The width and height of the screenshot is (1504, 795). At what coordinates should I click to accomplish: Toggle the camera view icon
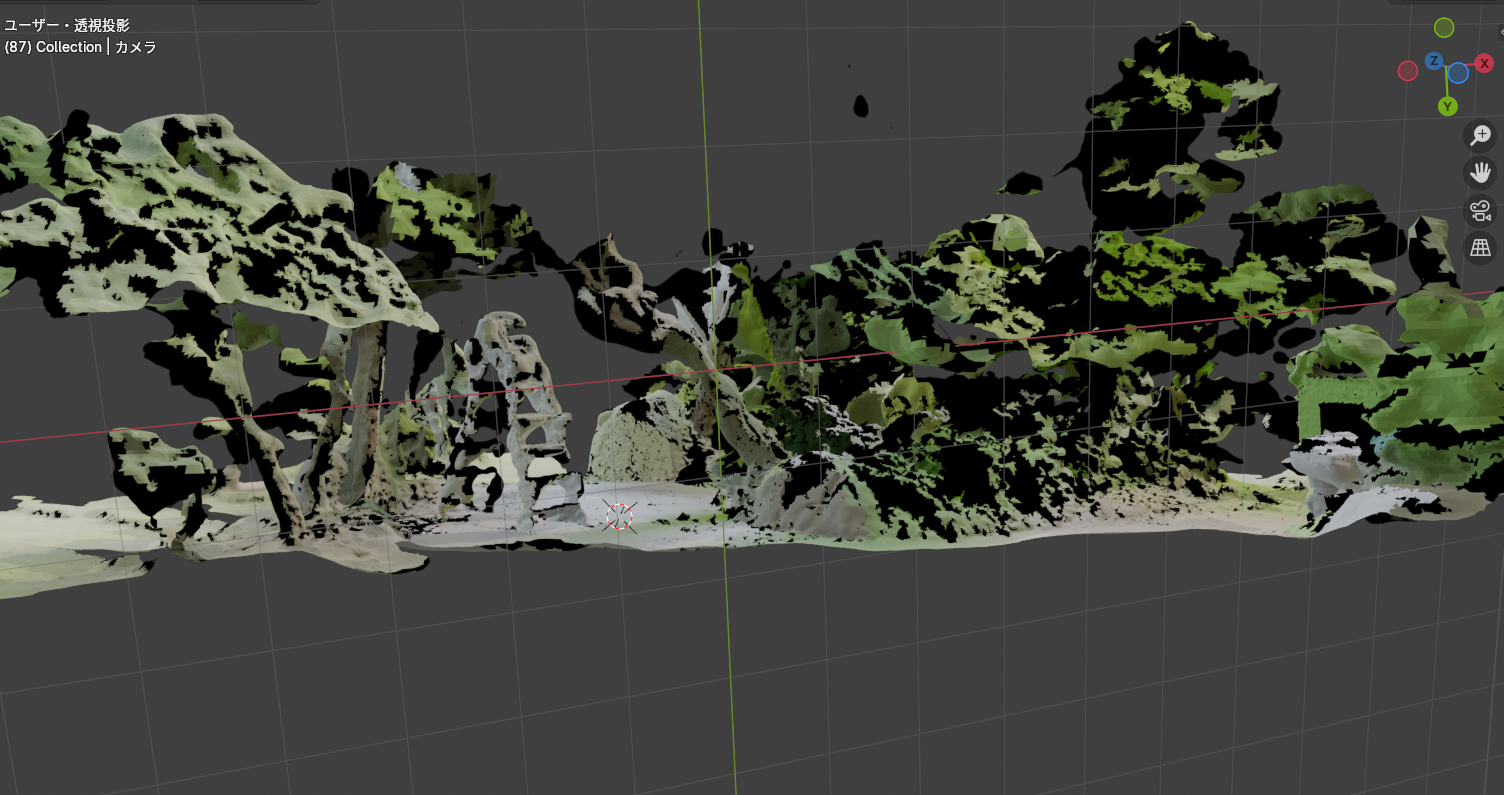pyautogui.click(x=1481, y=211)
